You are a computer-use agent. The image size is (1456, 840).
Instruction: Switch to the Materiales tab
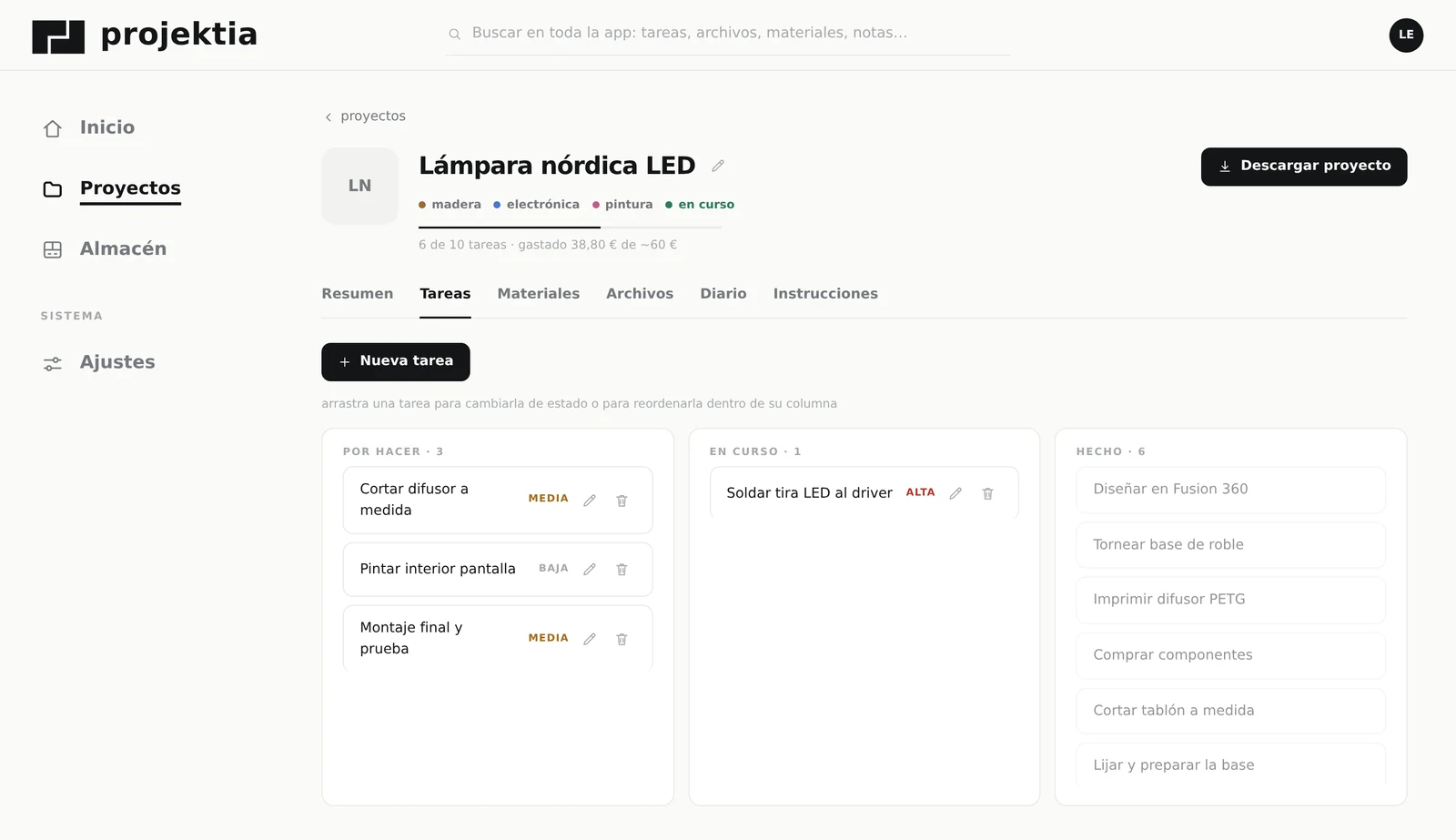click(x=539, y=294)
